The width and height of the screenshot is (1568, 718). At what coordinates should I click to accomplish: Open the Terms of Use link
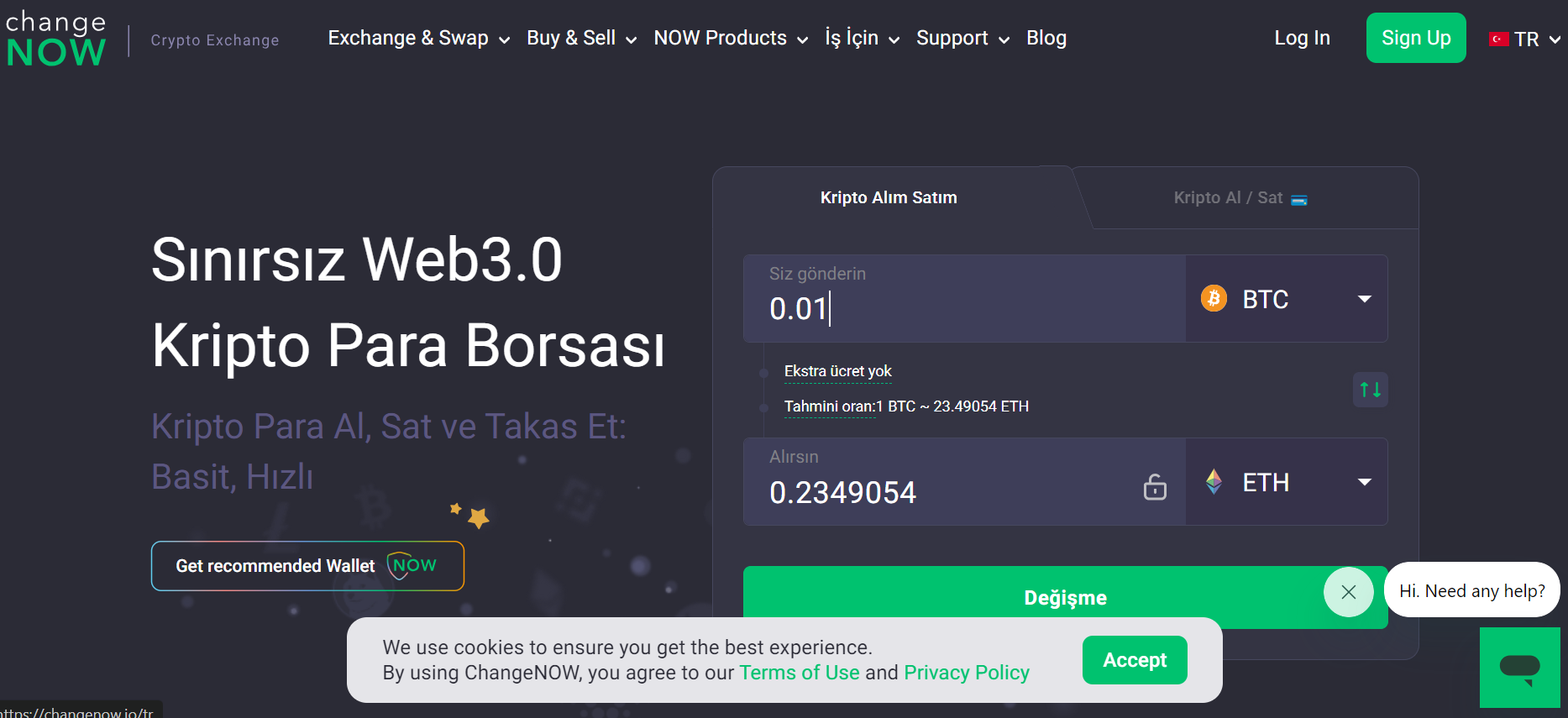coord(800,673)
